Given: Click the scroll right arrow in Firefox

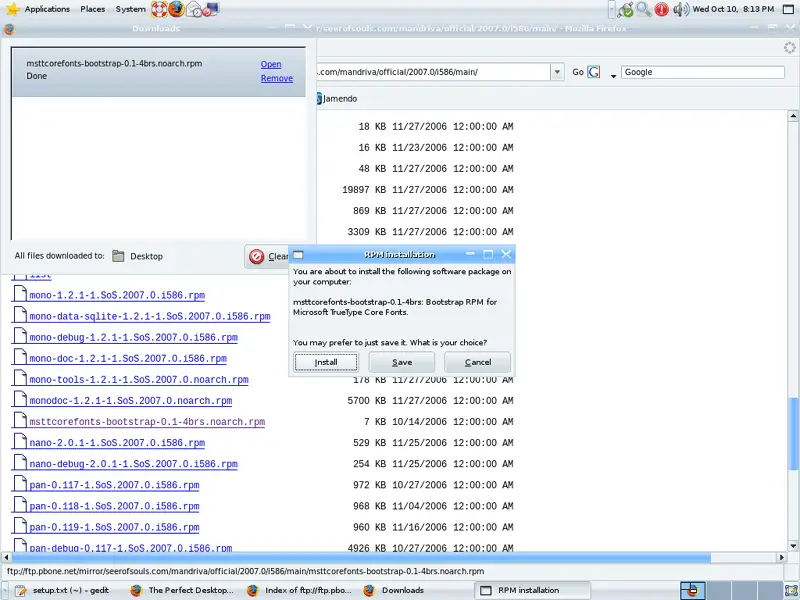Looking at the screenshot, I should click(x=782, y=557).
